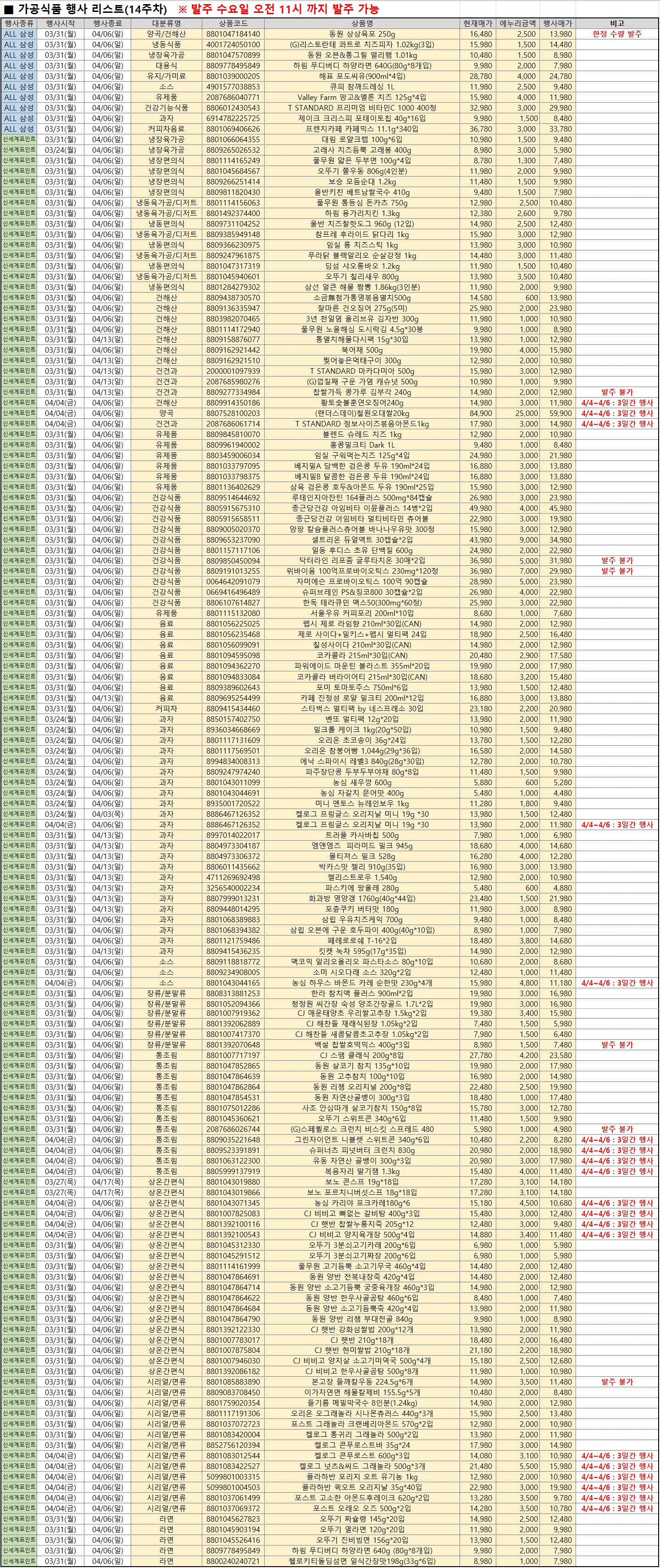Select 동원 리챔 오리지널 200g*8입 cell
This screenshot has width=660, height=1568.
(x=362, y=1086)
